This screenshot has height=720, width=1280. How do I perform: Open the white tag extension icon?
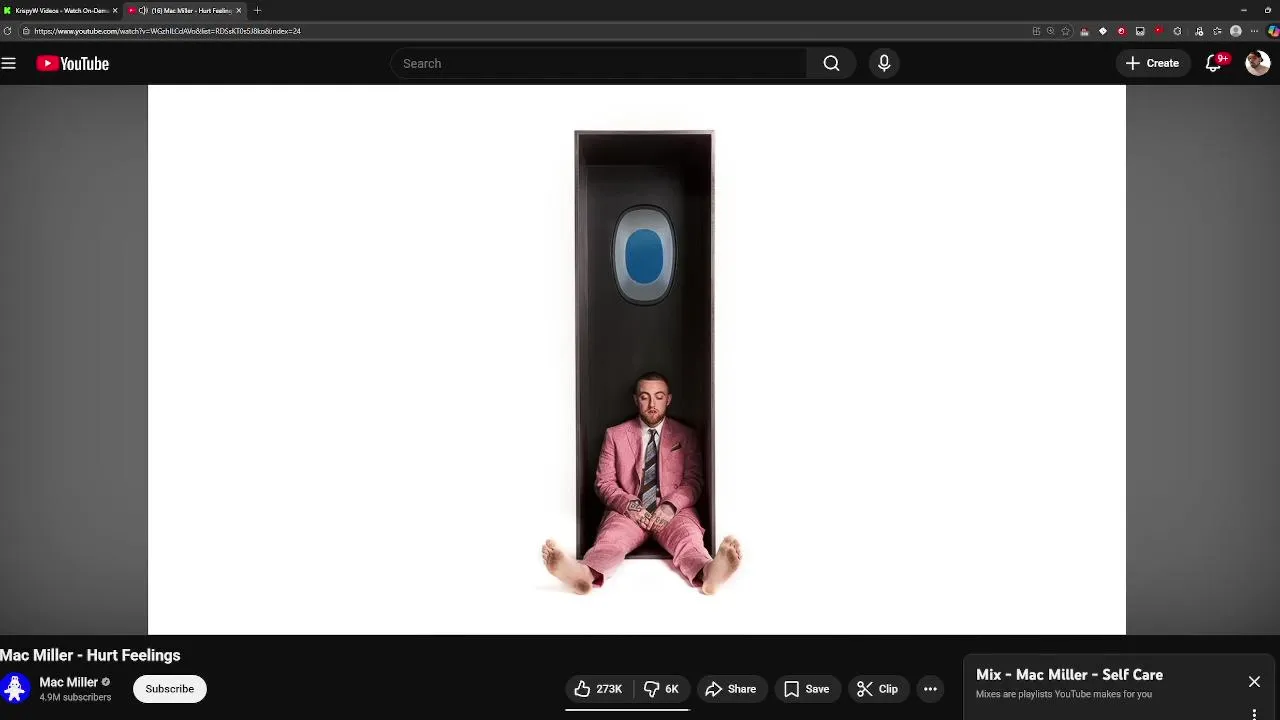[1103, 31]
